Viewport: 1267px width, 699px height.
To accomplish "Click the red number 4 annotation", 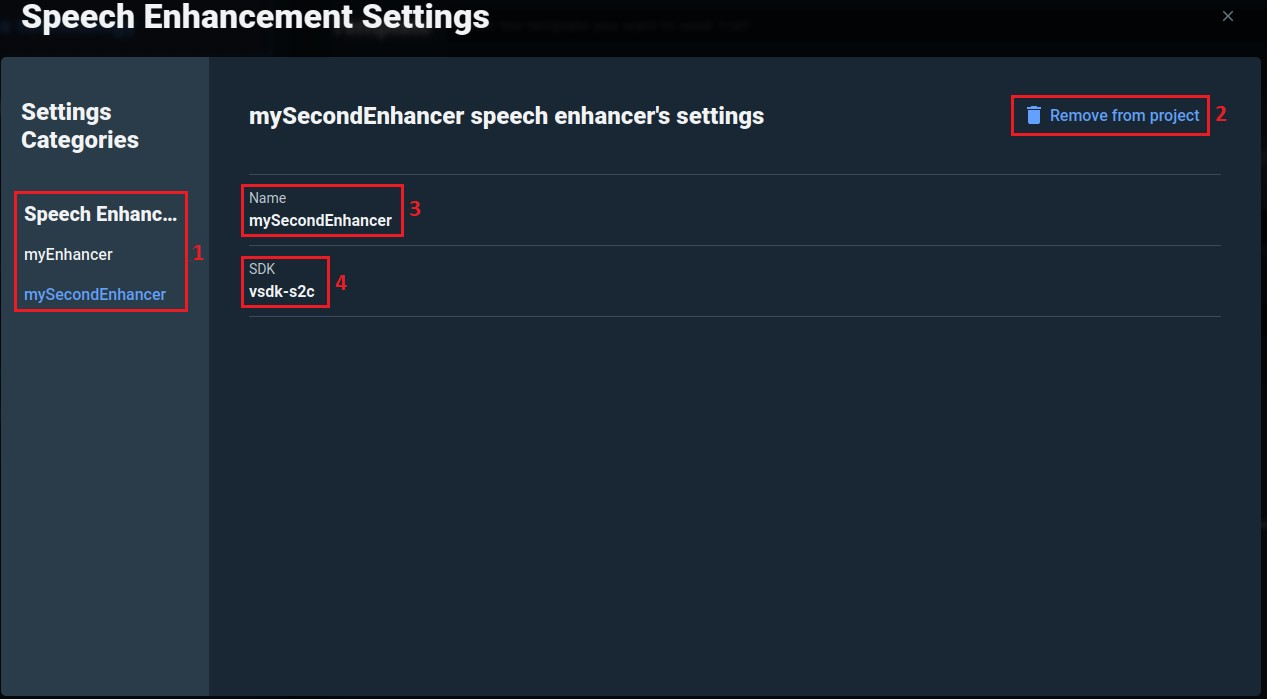I will pos(341,283).
